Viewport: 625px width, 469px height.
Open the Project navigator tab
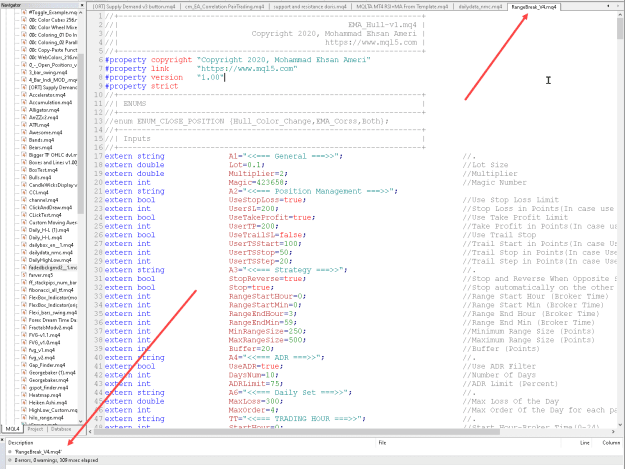(x=35, y=429)
